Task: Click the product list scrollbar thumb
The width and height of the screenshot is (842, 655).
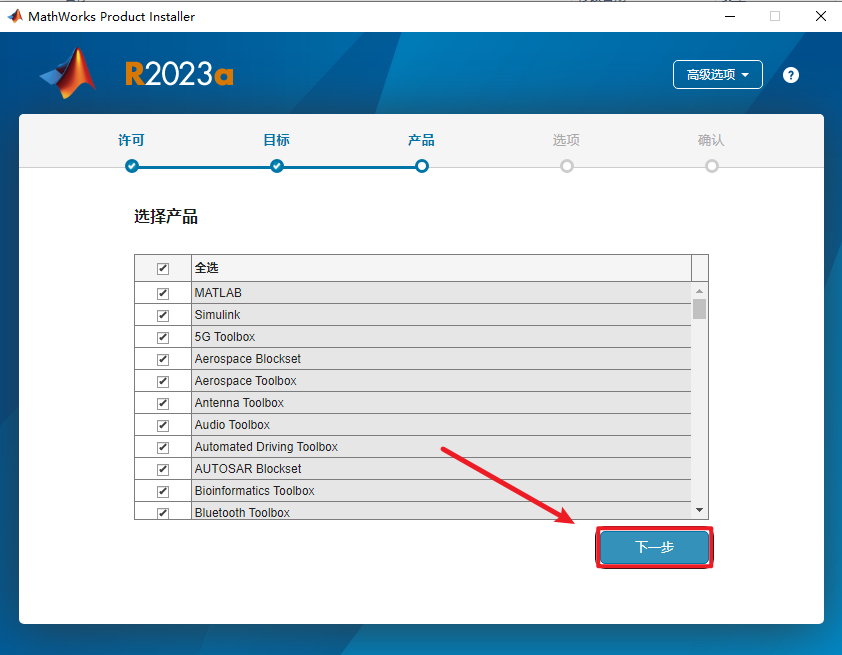Action: pyautogui.click(x=699, y=309)
